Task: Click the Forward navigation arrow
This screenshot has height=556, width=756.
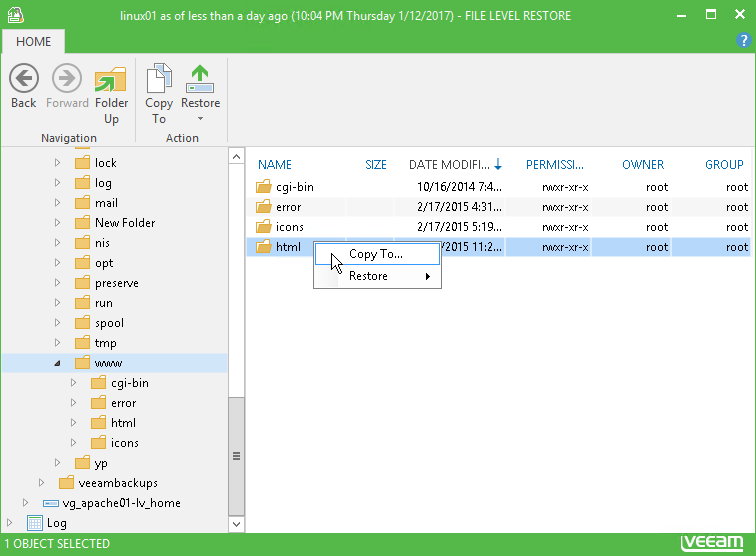Action: (67, 86)
